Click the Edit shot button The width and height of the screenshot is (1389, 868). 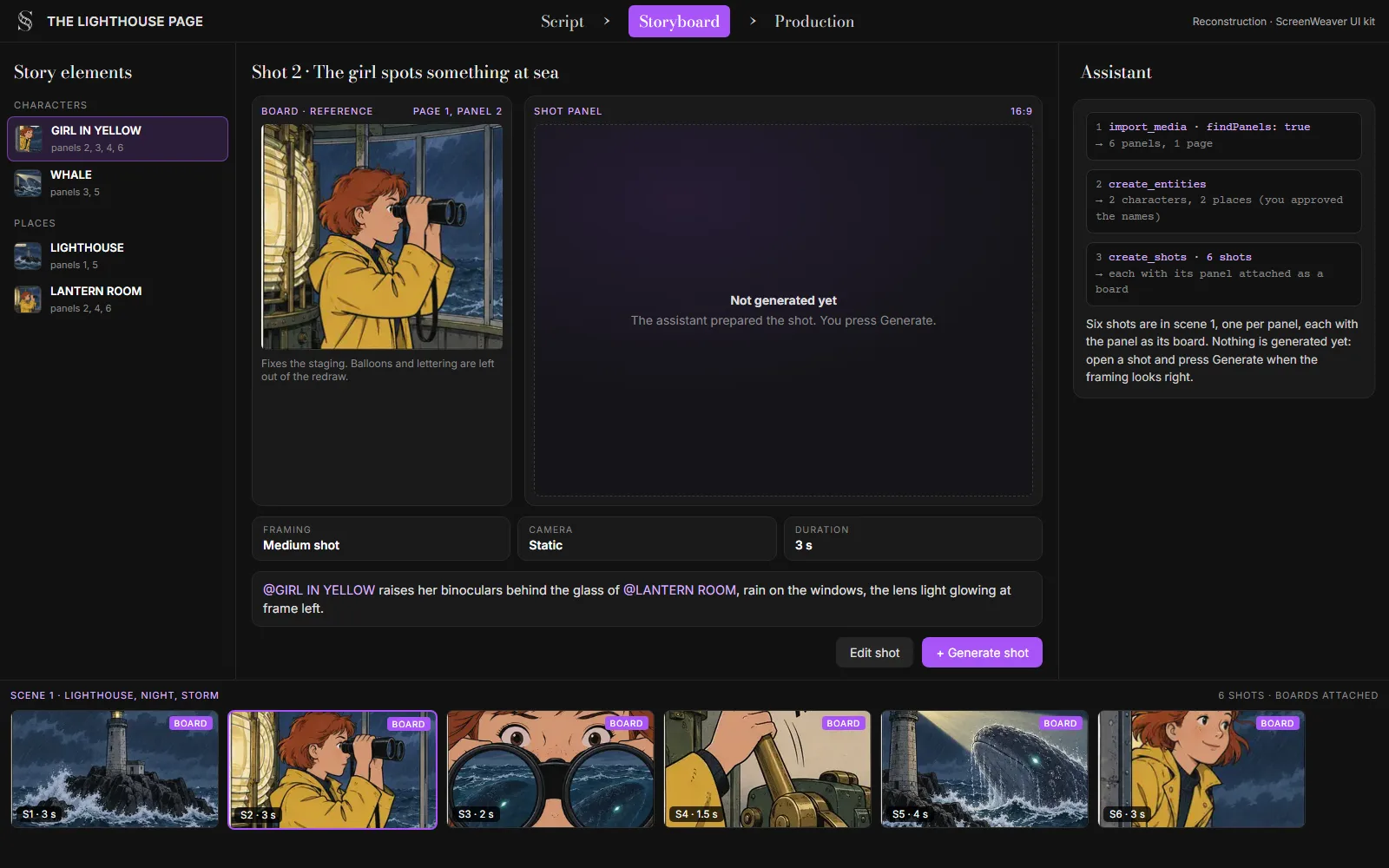click(874, 653)
